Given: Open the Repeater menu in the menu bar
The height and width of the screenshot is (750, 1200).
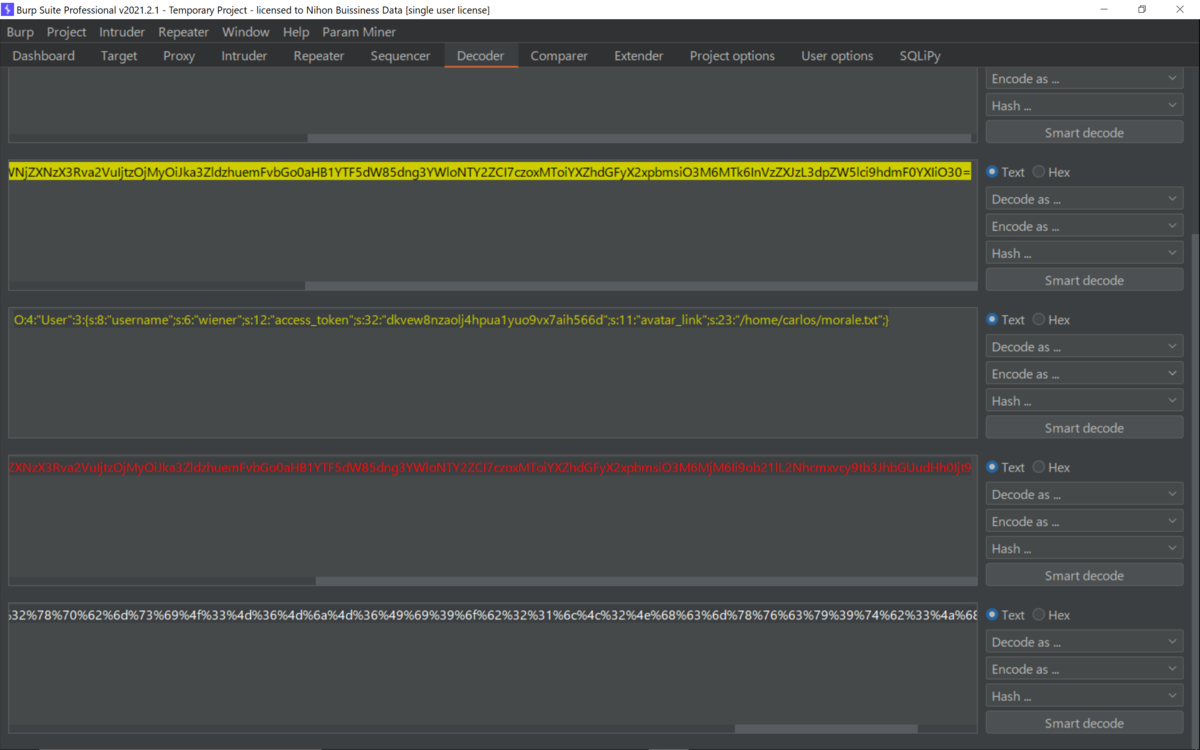Looking at the screenshot, I should [x=184, y=32].
